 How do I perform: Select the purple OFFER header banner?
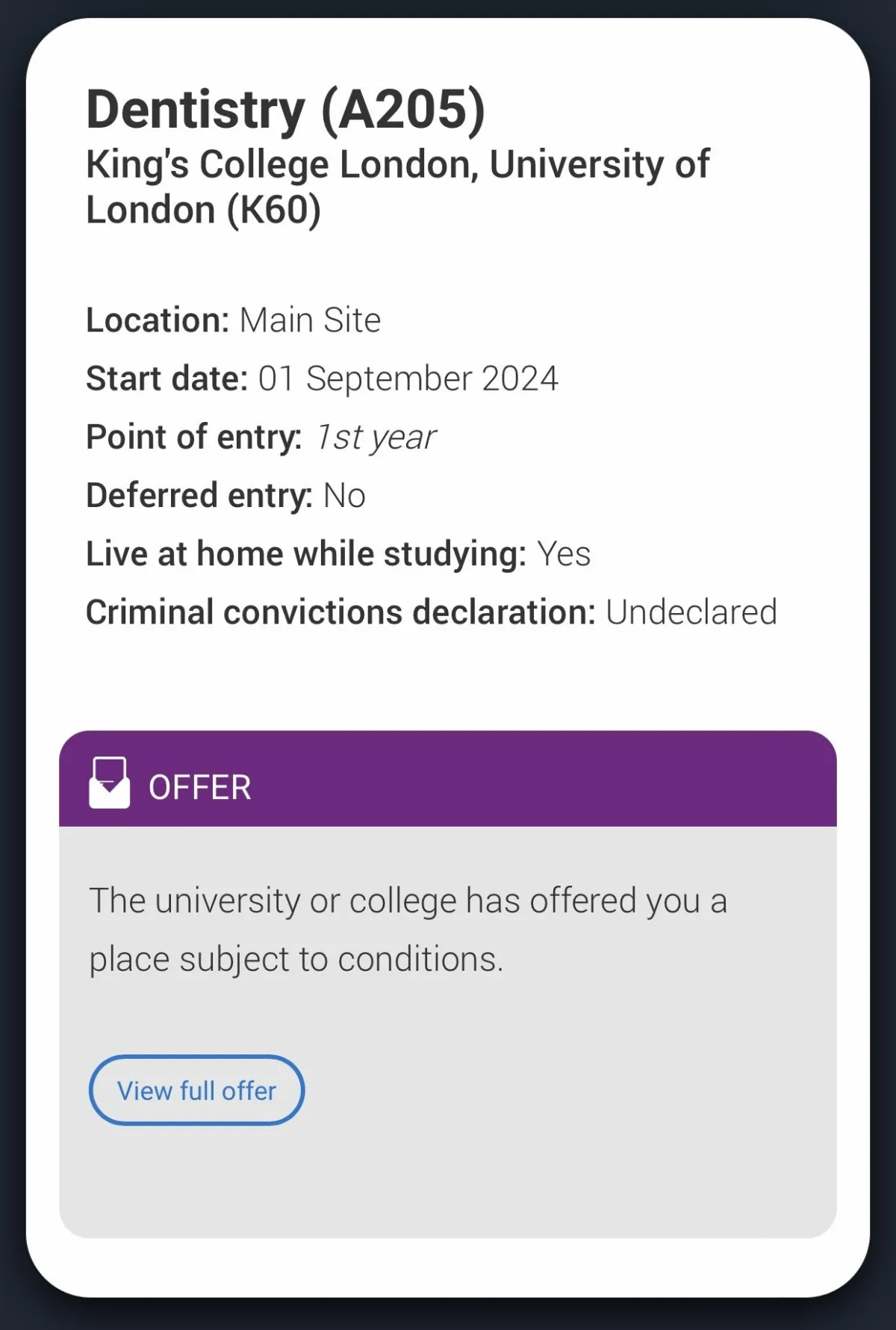(x=448, y=779)
